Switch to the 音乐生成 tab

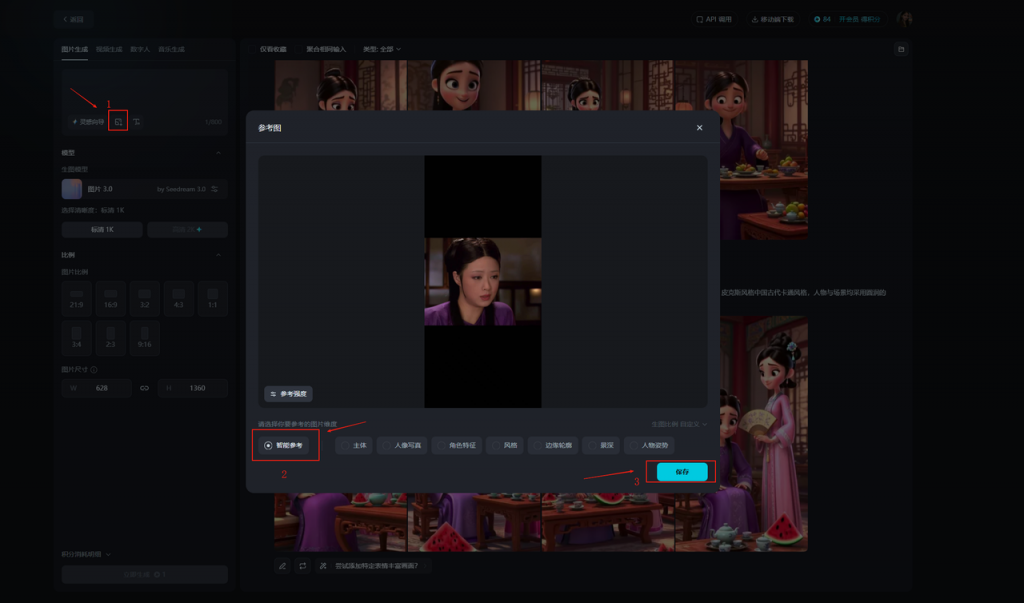pos(171,50)
